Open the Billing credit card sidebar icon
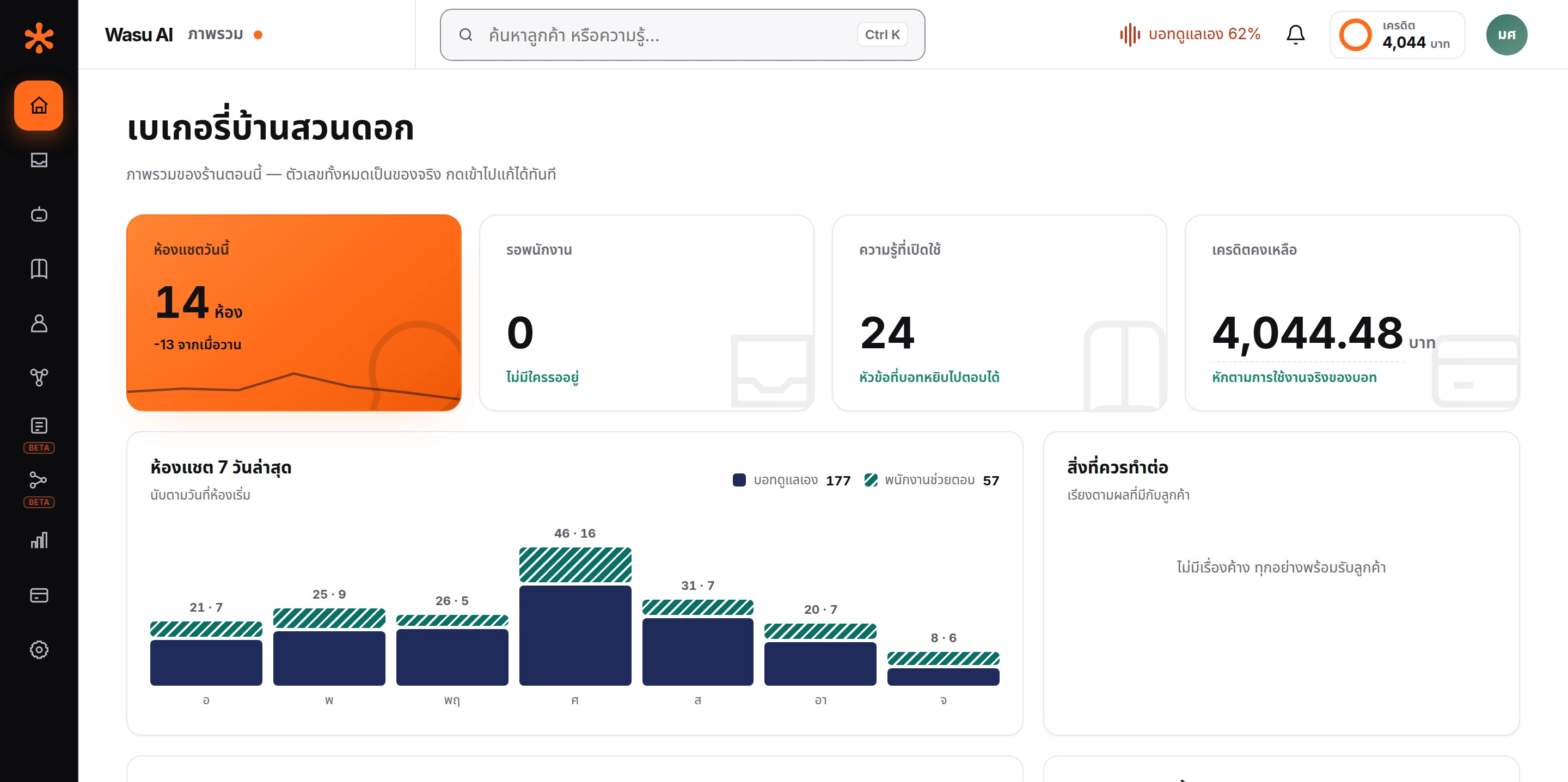The width and height of the screenshot is (1568, 782). coord(39,595)
